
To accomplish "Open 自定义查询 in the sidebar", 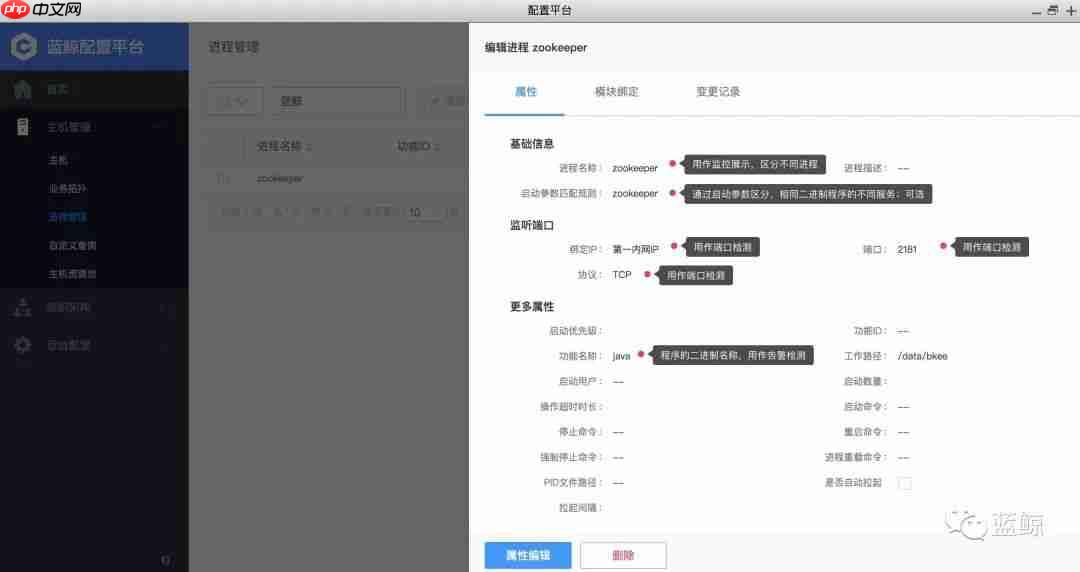I will click(72, 245).
